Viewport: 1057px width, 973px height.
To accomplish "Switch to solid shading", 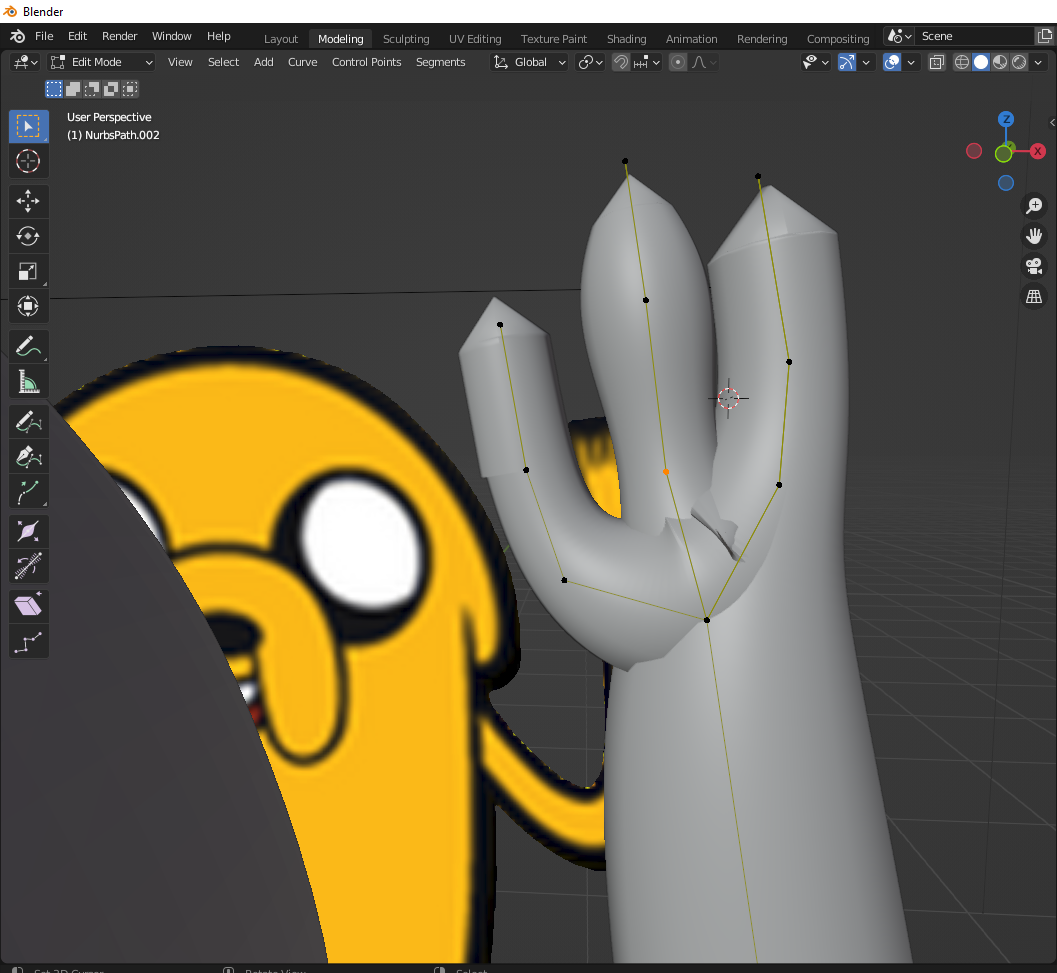I will click(x=981, y=63).
